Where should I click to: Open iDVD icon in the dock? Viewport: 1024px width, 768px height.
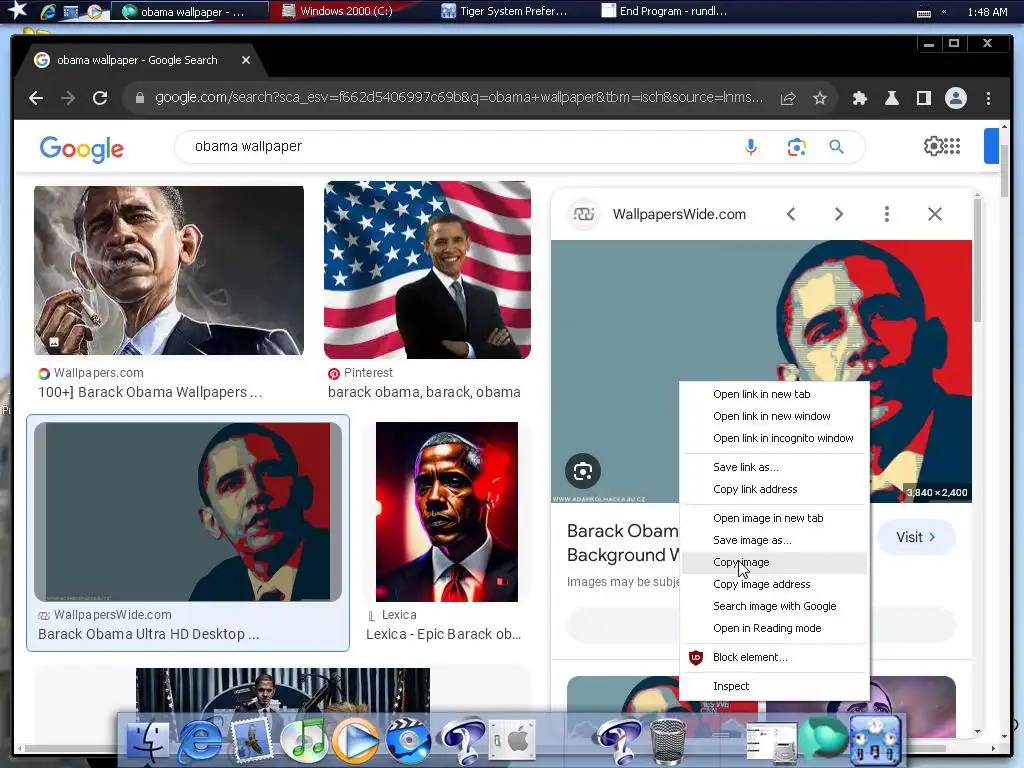tap(408, 741)
